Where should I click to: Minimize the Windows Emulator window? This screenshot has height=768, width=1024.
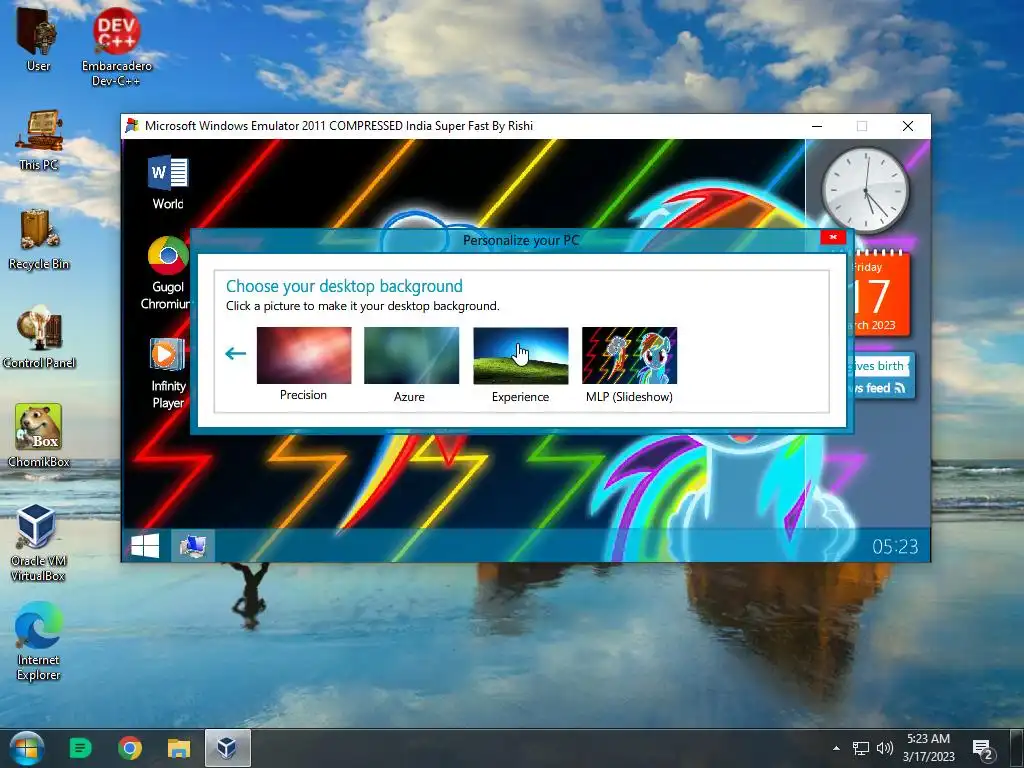coord(817,126)
